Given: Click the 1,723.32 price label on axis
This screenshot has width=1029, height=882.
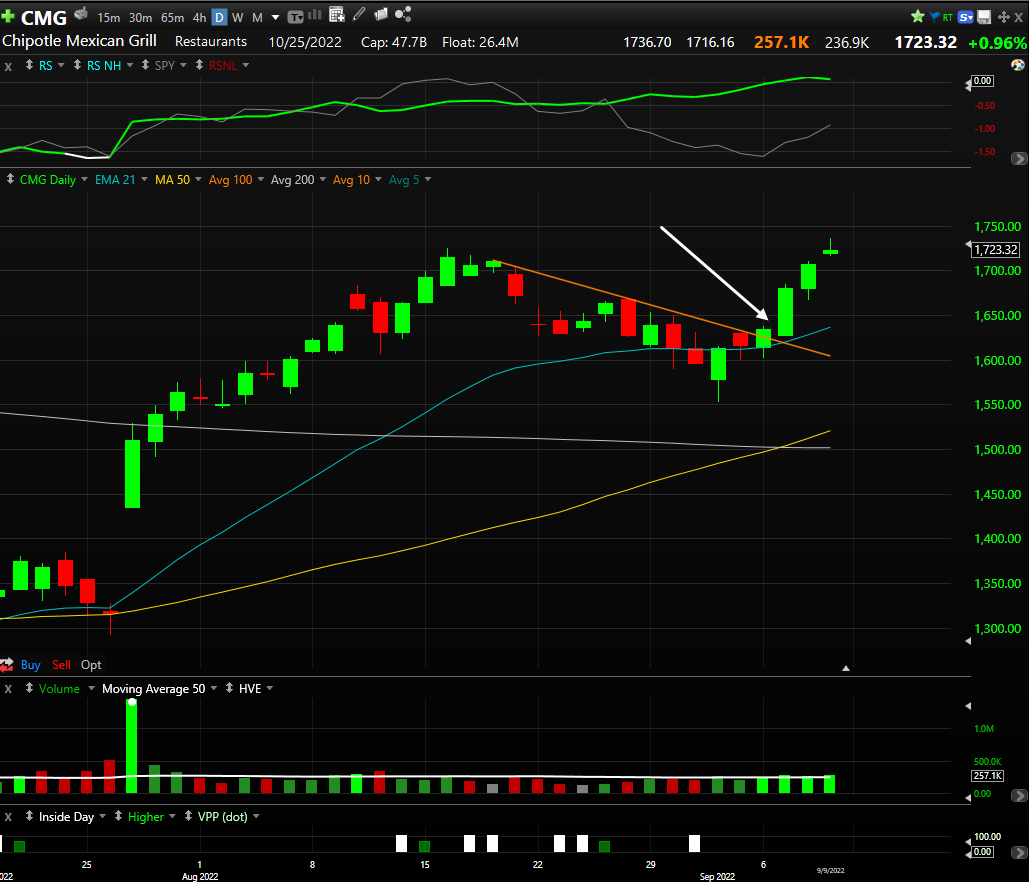Looking at the screenshot, I should [x=996, y=249].
